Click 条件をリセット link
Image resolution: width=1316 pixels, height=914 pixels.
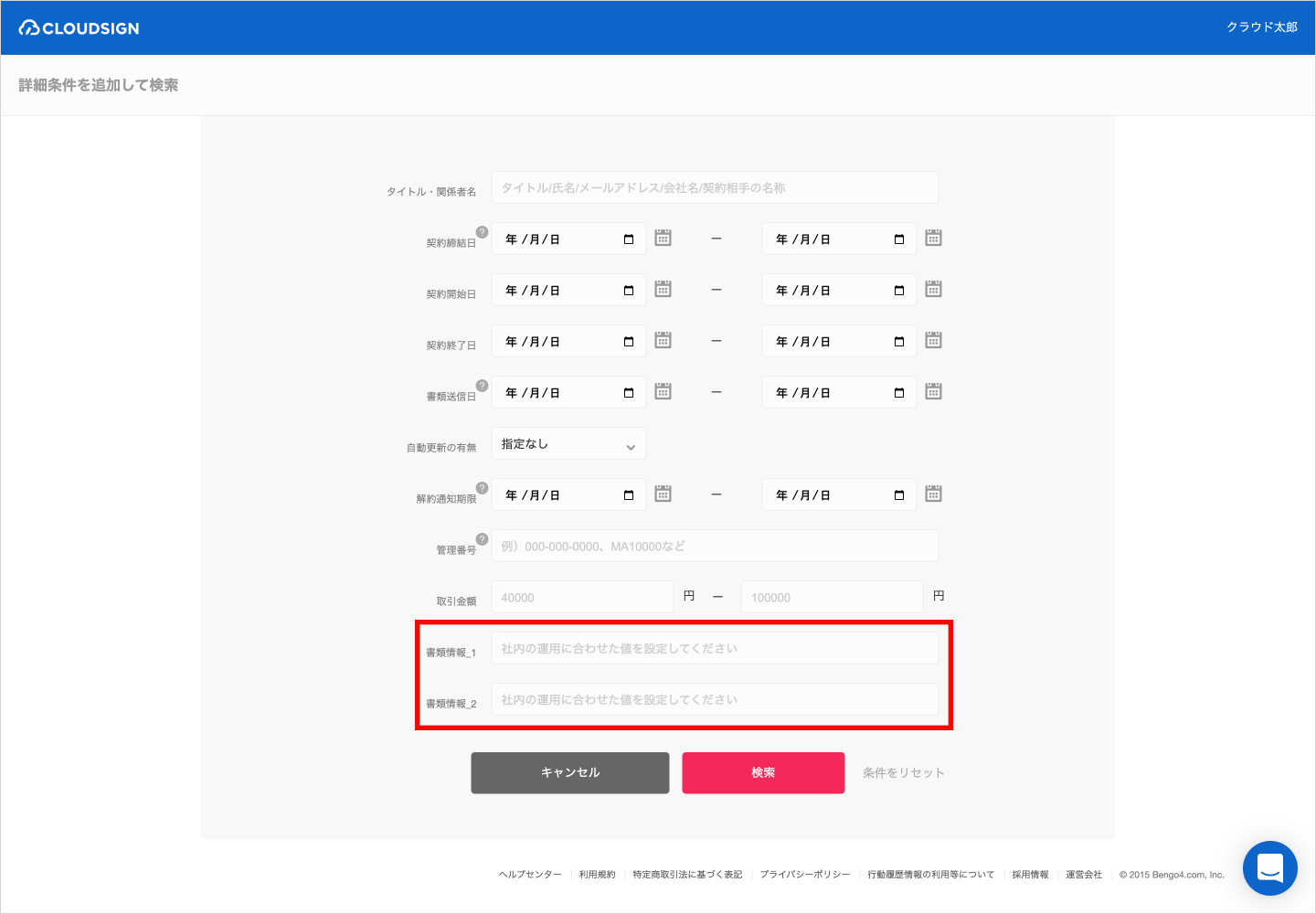point(904,773)
